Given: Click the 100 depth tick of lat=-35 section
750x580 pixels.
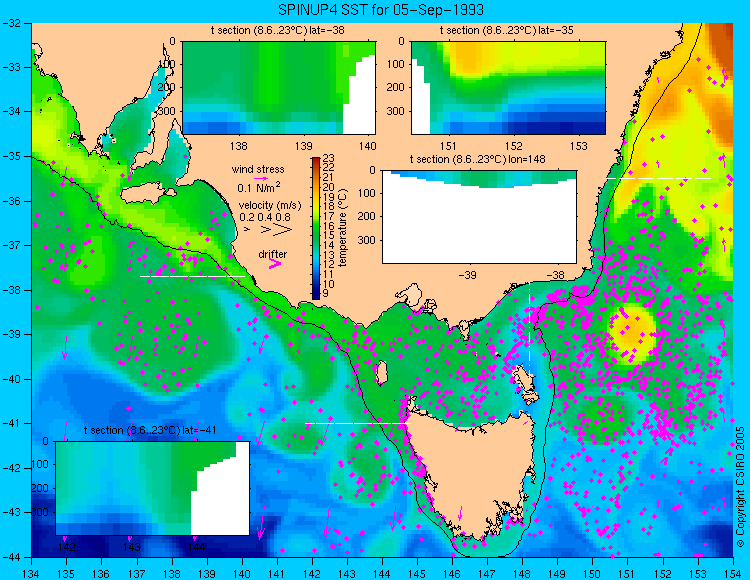Looking at the screenshot, I should tap(396, 64).
